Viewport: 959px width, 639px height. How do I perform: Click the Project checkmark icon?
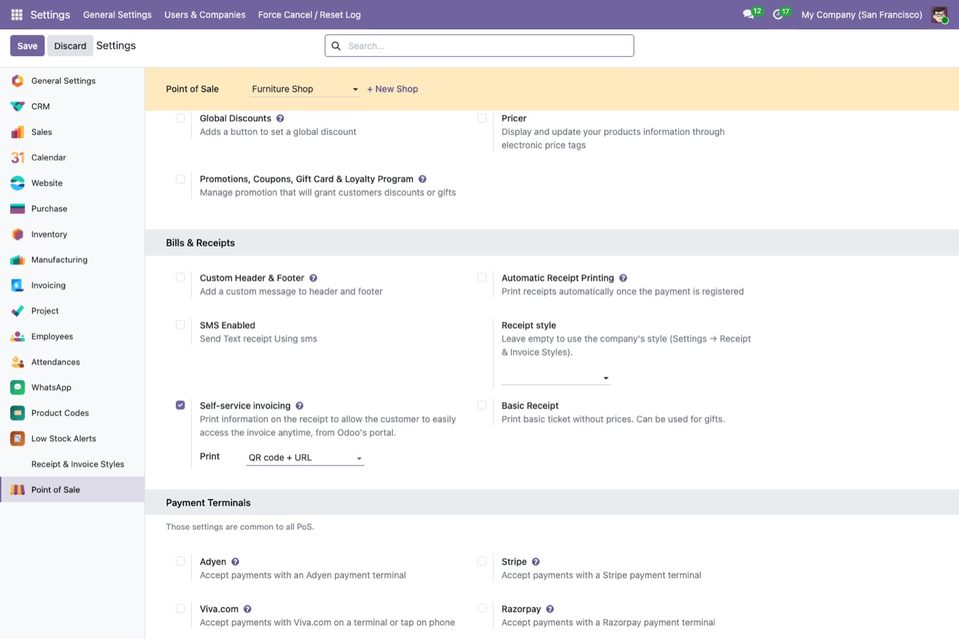pyautogui.click(x=18, y=311)
